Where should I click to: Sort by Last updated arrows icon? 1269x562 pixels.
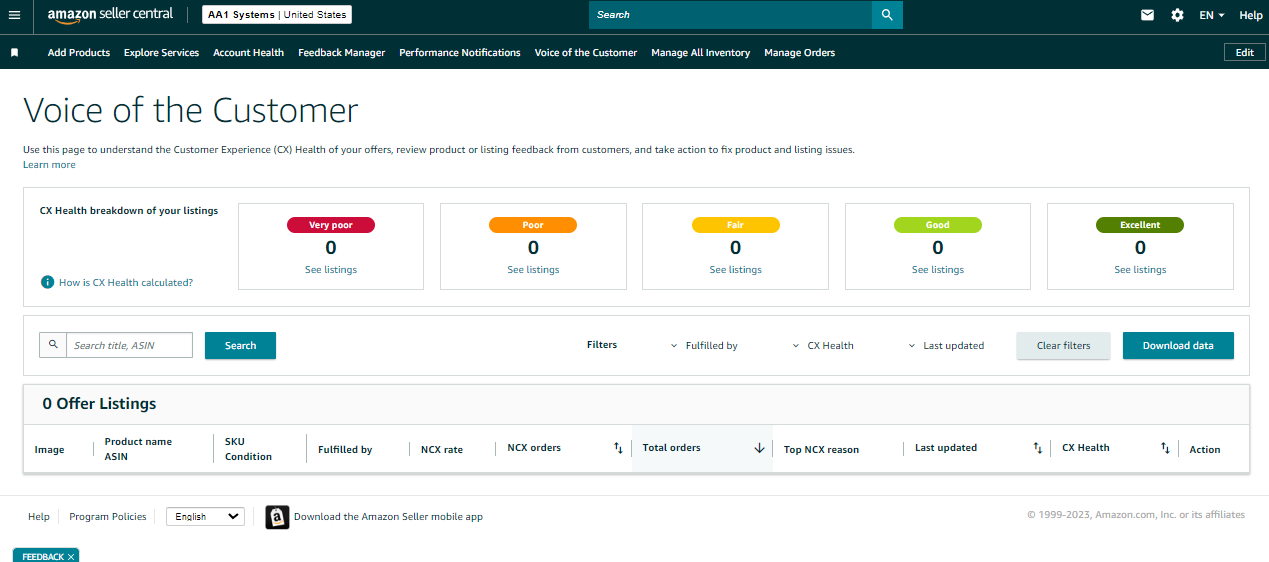[1038, 448]
